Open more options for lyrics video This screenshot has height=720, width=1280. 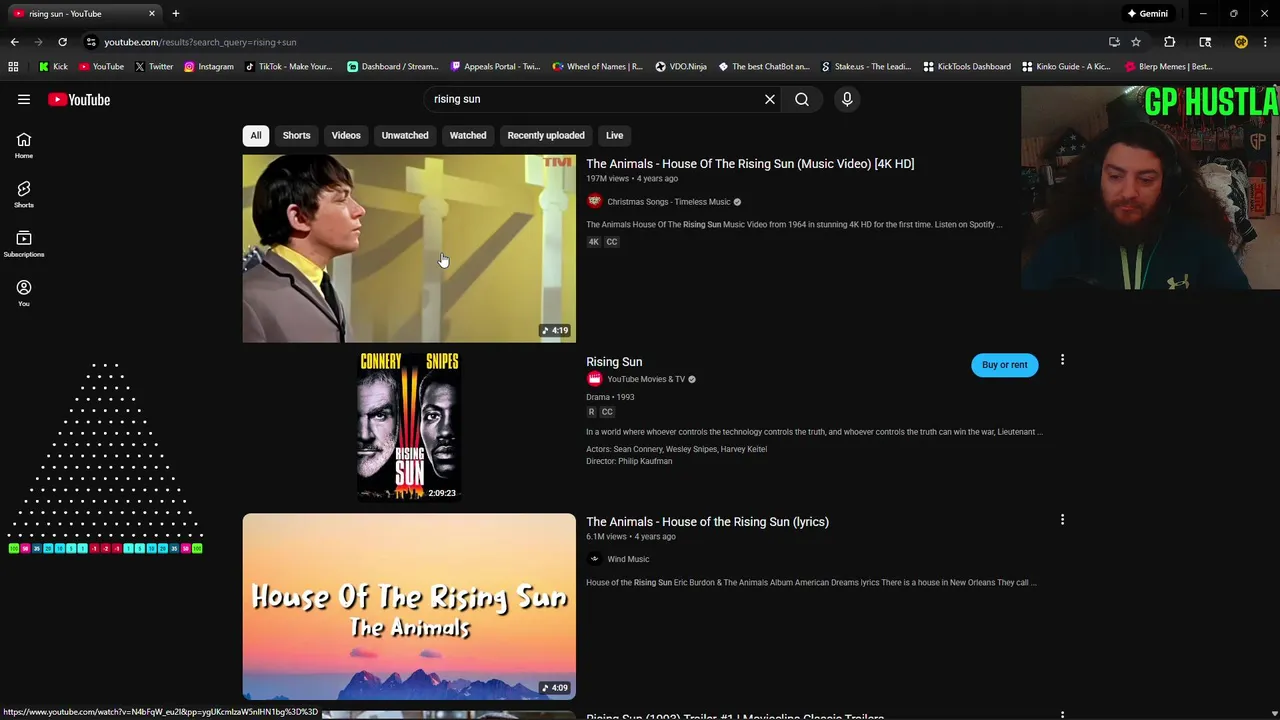click(1062, 520)
